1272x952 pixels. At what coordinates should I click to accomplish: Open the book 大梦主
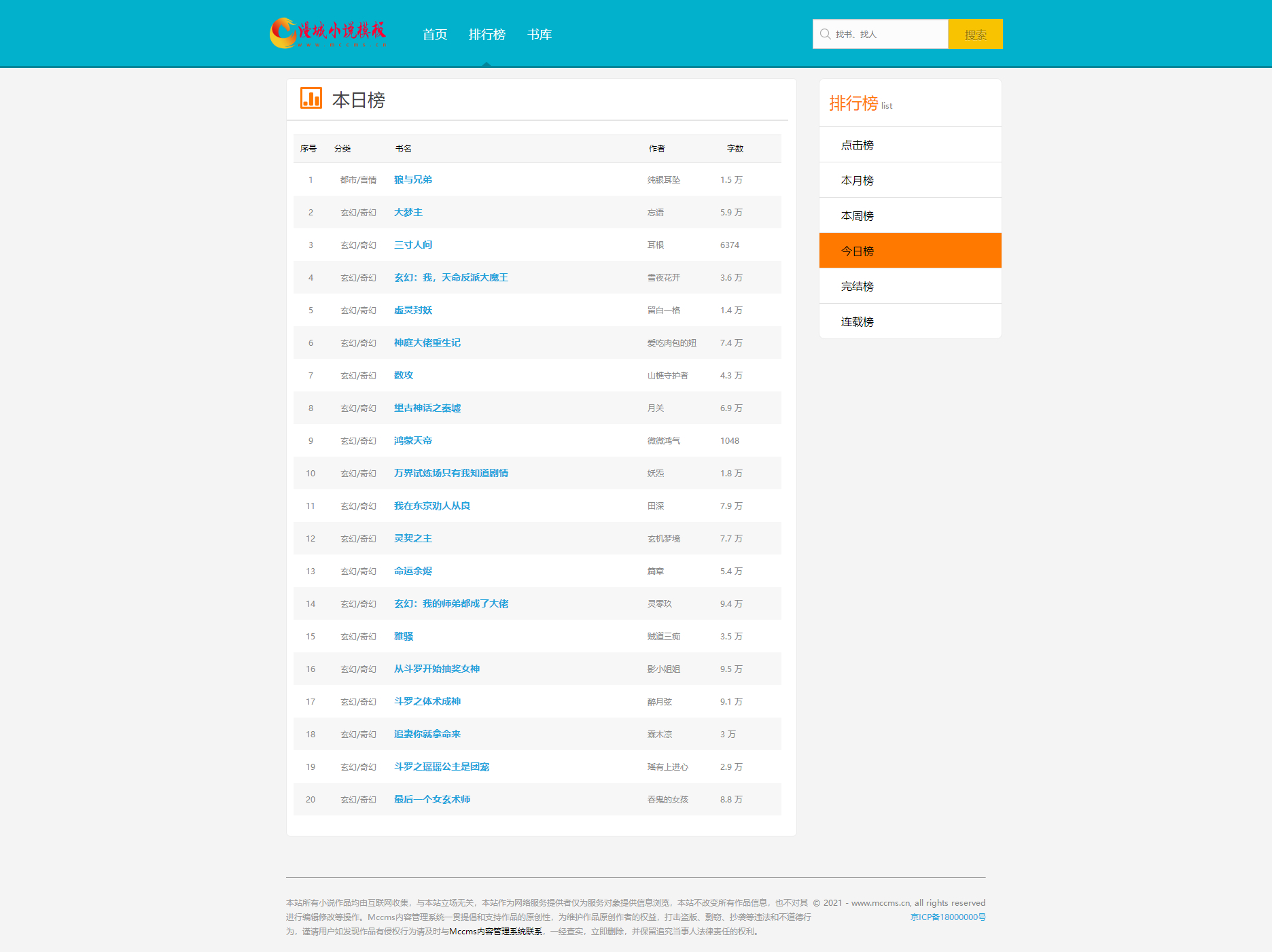408,212
